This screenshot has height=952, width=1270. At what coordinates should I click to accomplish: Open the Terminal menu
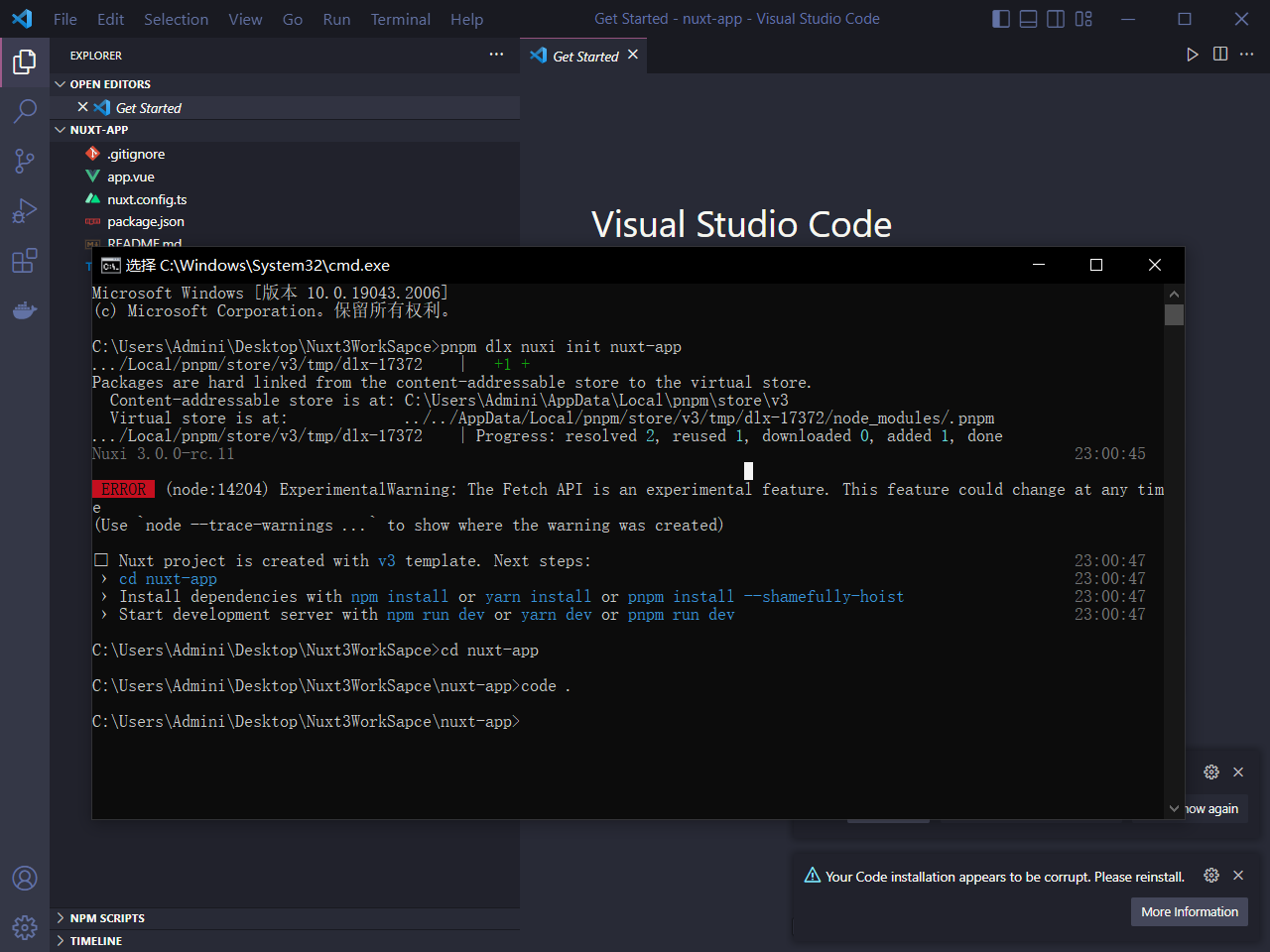[401, 19]
